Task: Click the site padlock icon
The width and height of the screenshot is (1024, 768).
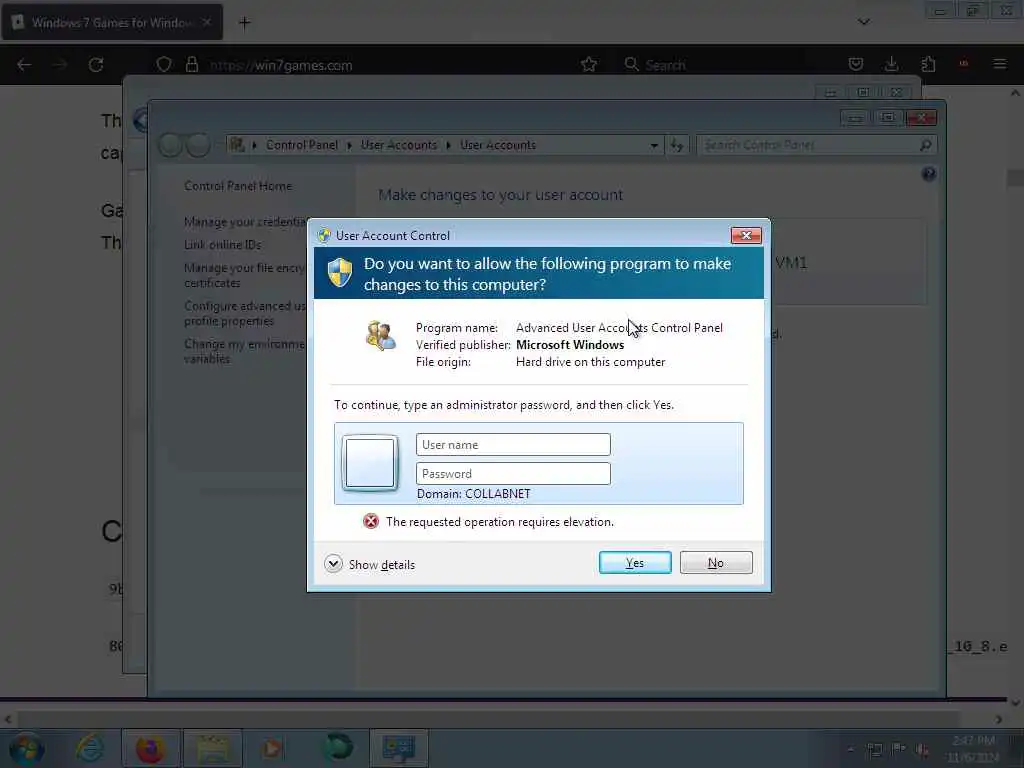Action: click(191, 65)
